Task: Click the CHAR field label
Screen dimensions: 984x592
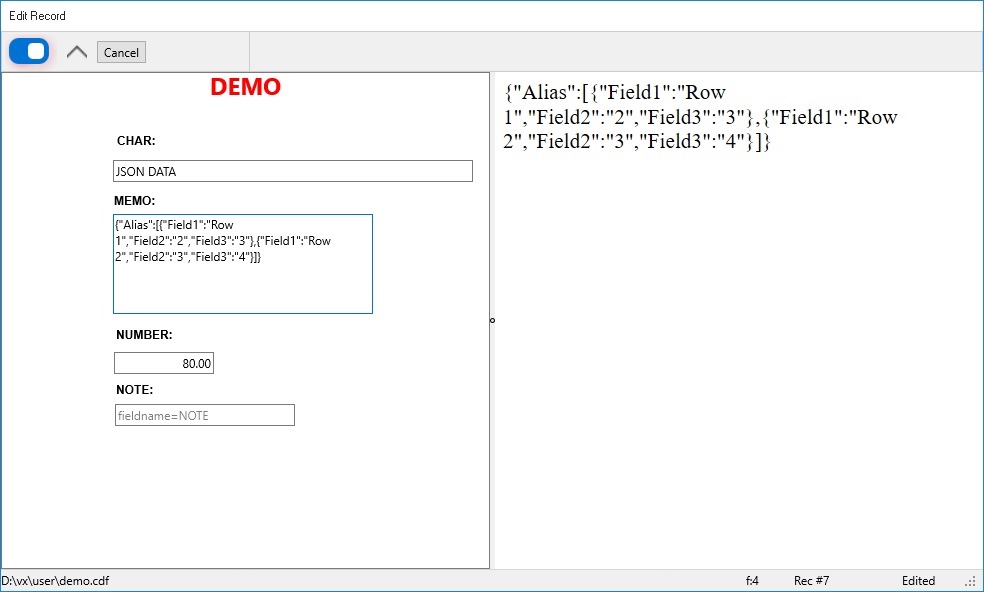Action: coord(135,140)
